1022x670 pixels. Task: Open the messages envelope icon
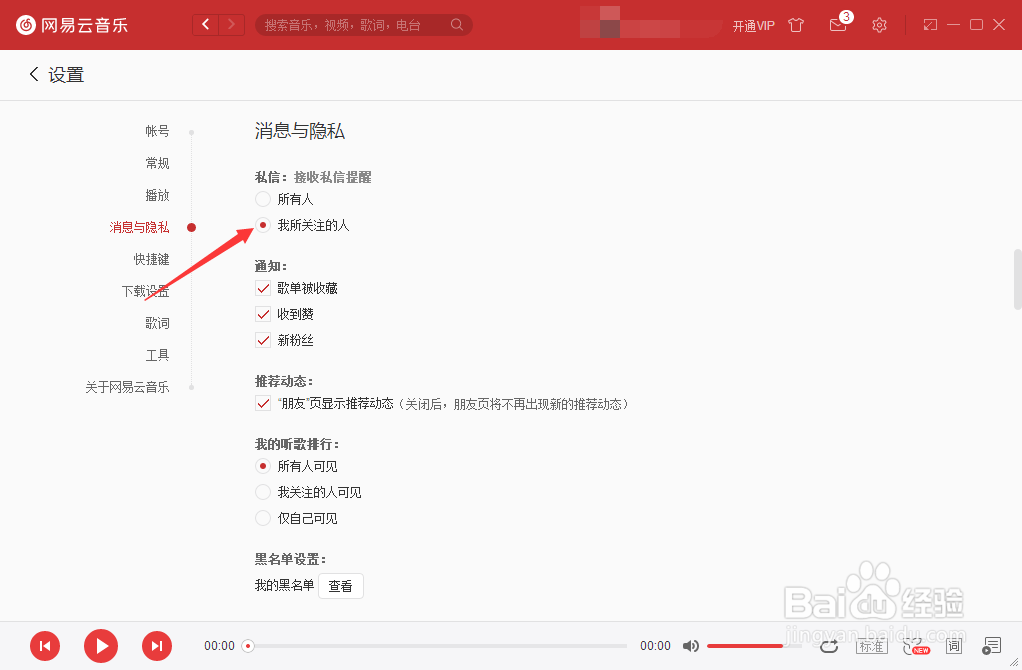(x=838, y=25)
